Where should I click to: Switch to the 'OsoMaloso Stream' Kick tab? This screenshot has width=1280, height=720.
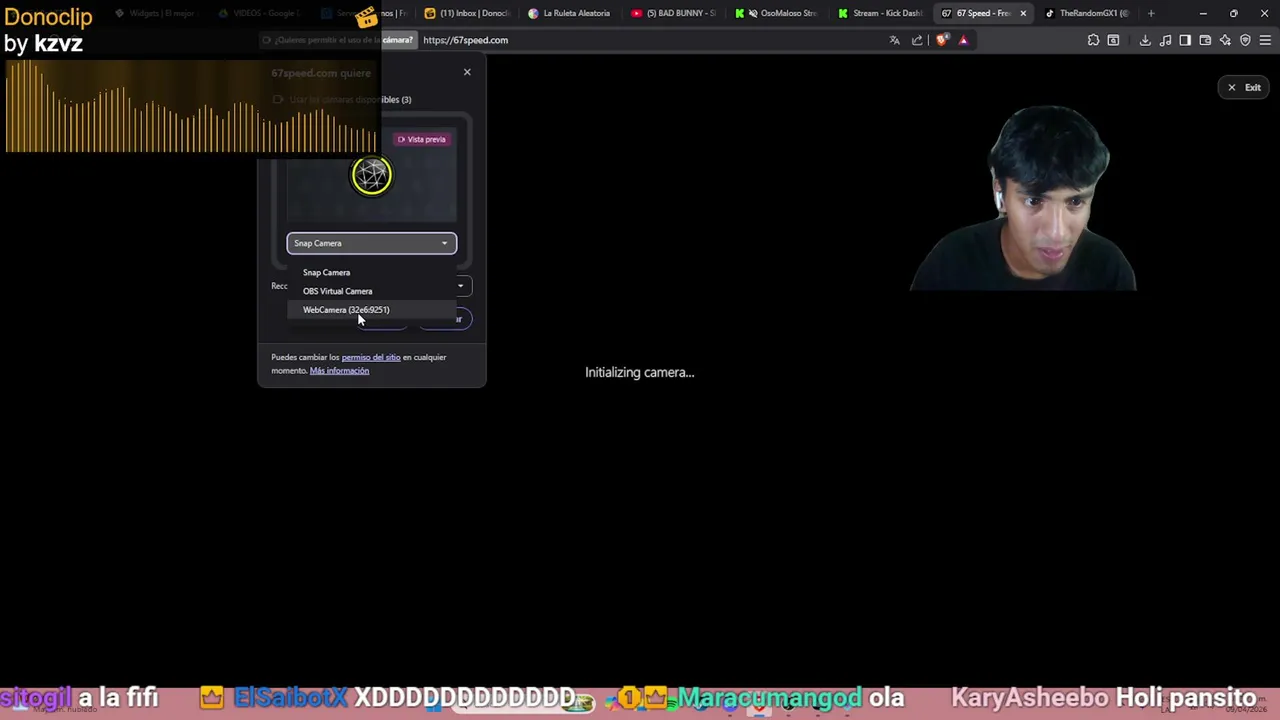pyautogui.click(x=776, y=13)
